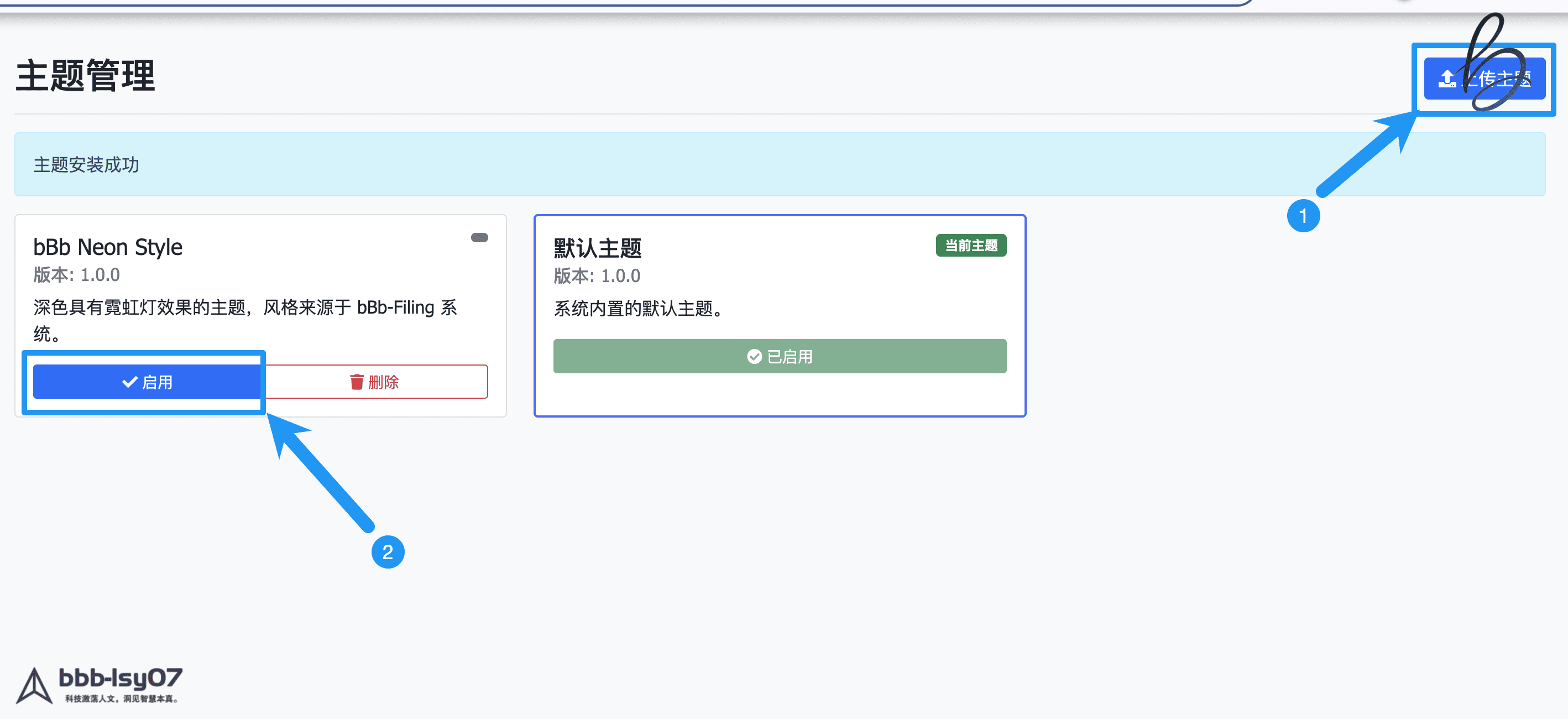Click the circled check icon beside 已启用
Viewport: 1568px width, 719px height.
point(754,356)
